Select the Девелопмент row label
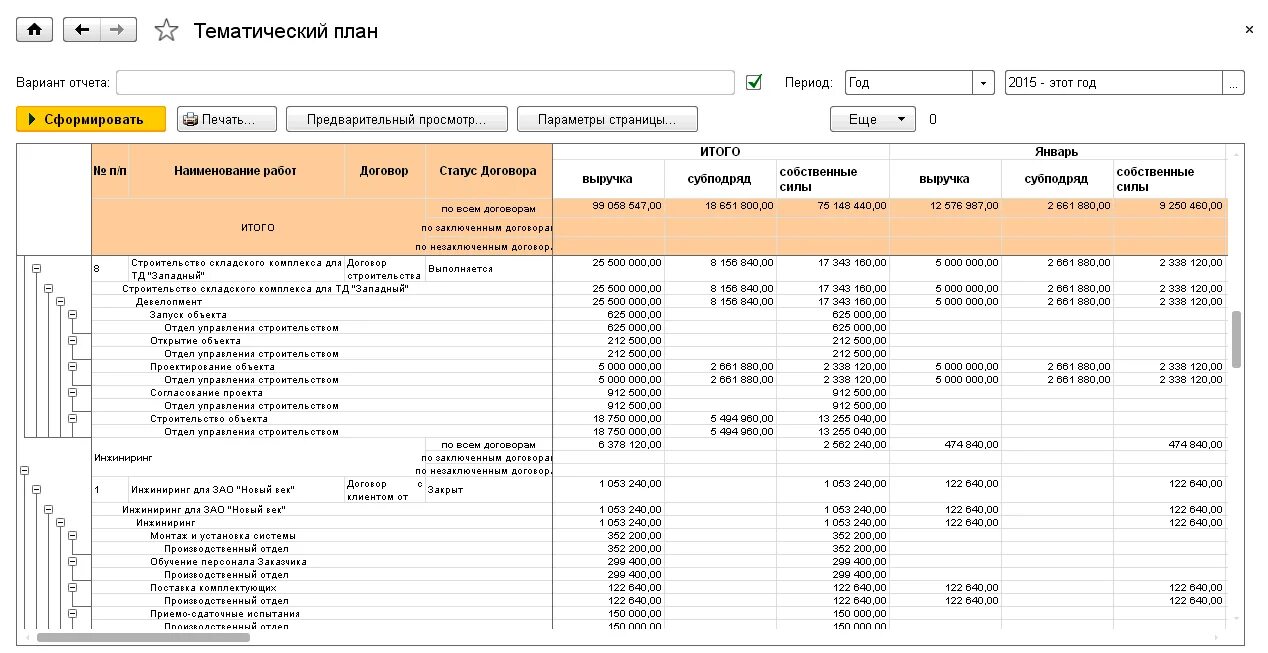1268x653 pixels. click(x=169, y=301)
